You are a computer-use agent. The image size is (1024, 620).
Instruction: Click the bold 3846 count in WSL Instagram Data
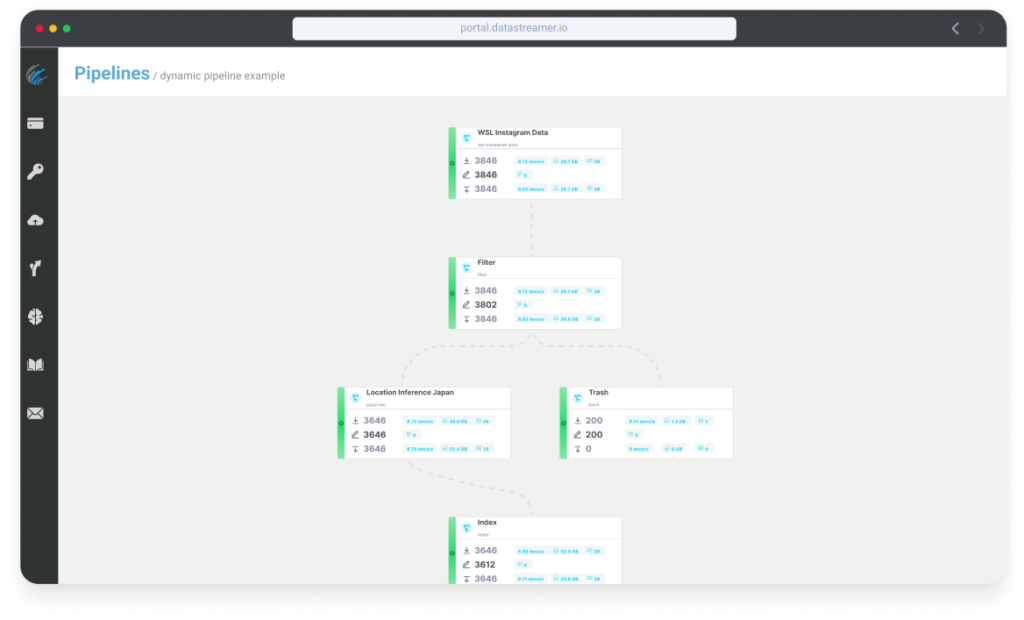485,175
